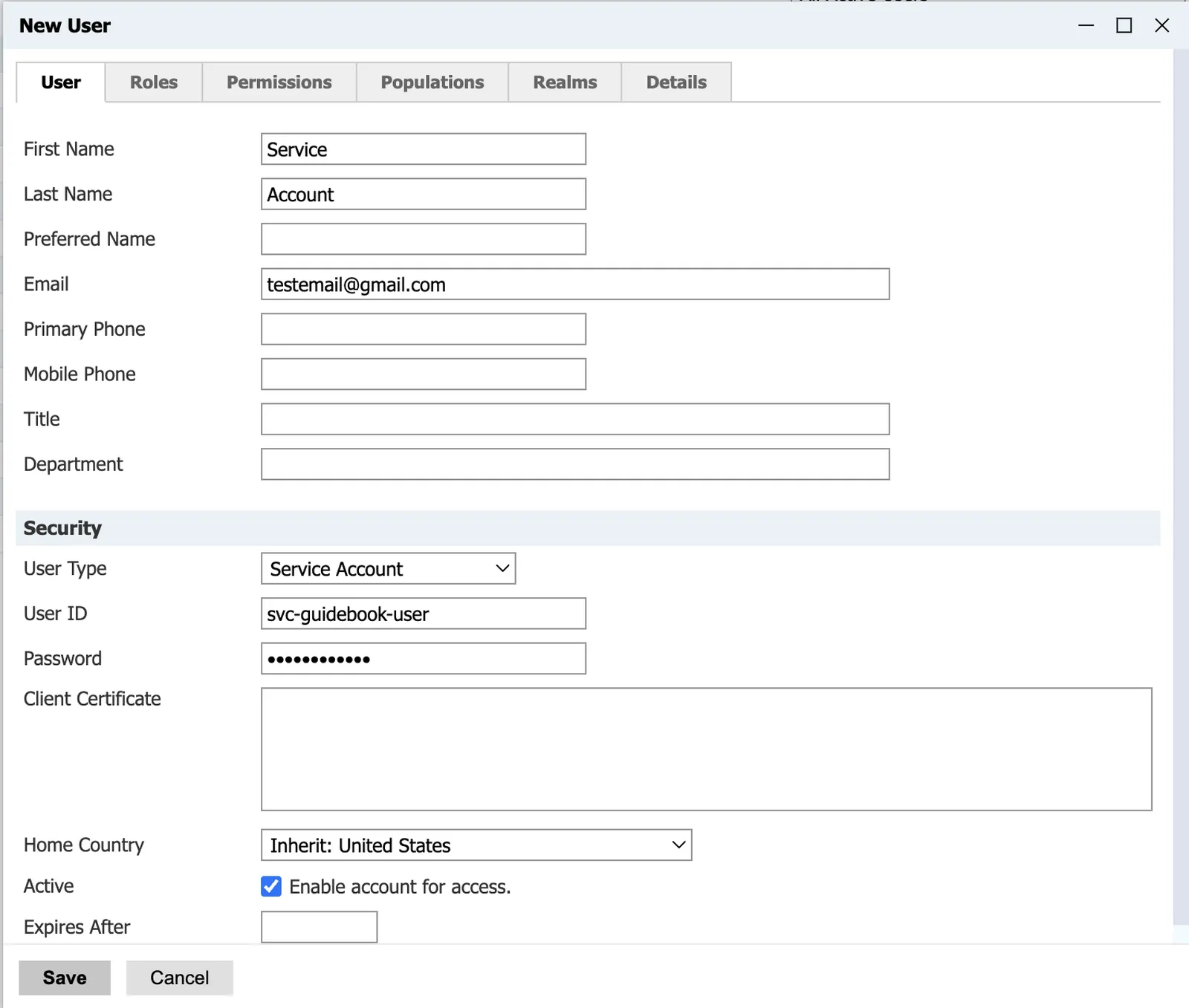Click the User ID field
Image resolution: width=1189 pixels, height=1008 pixels.
coord(424,614)
